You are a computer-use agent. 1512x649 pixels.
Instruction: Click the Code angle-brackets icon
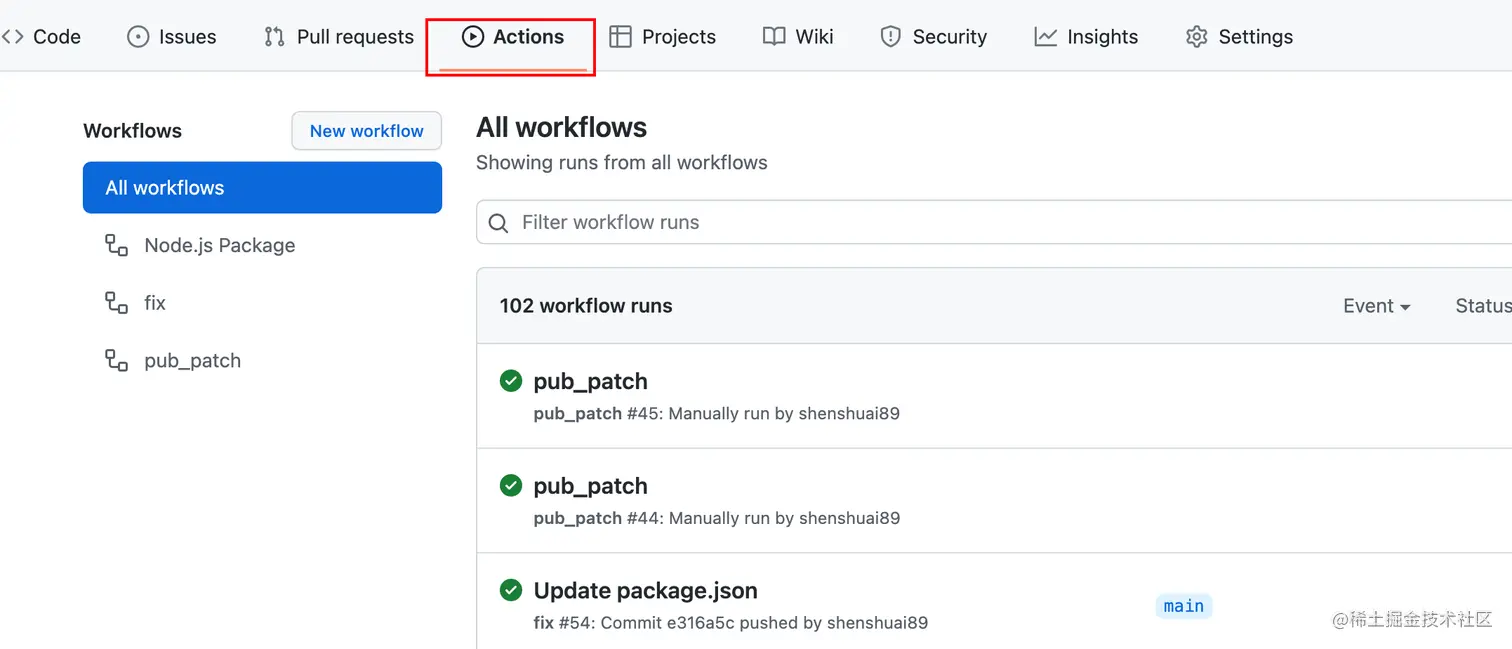[x=12, y=37]
